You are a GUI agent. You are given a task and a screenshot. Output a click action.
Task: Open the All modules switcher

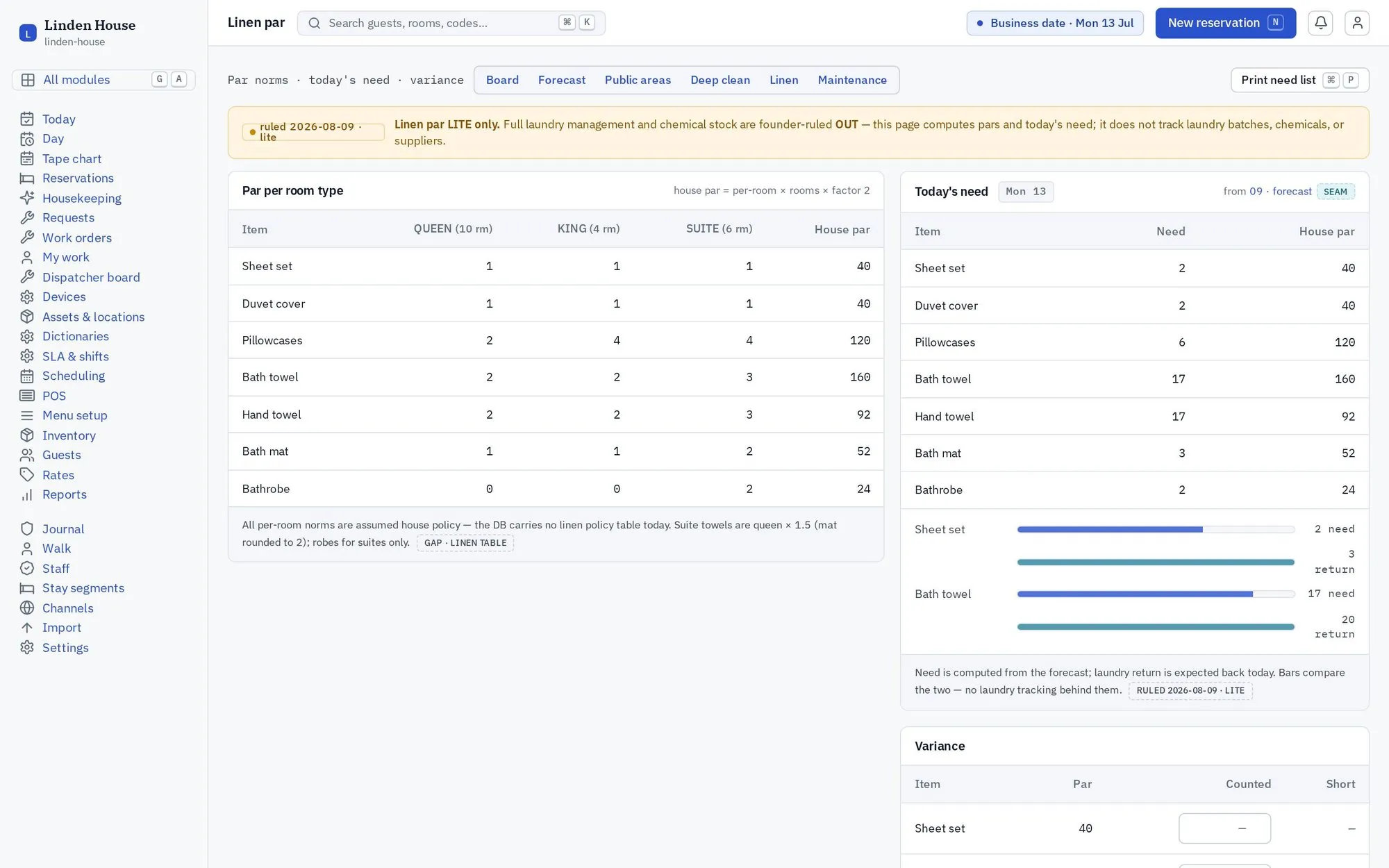[x=103, y=80]
